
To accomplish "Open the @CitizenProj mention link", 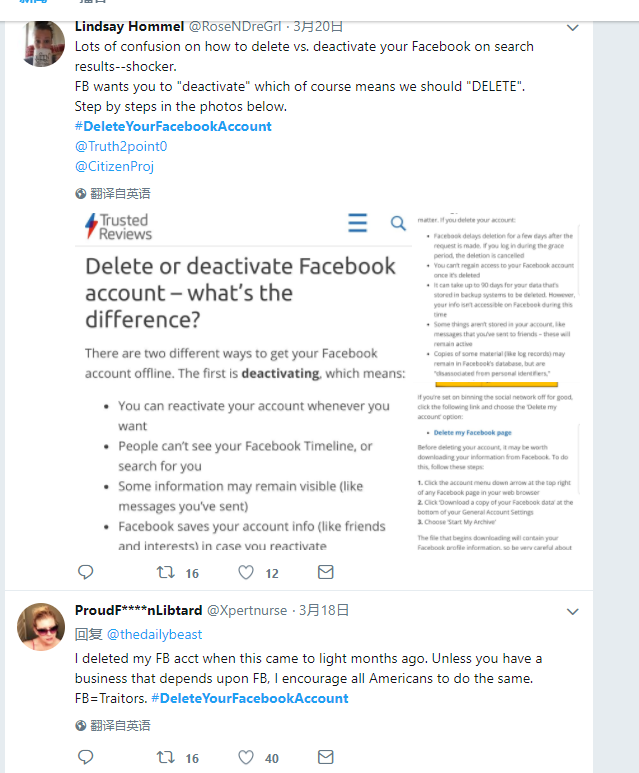I will [x=114, y=166].
